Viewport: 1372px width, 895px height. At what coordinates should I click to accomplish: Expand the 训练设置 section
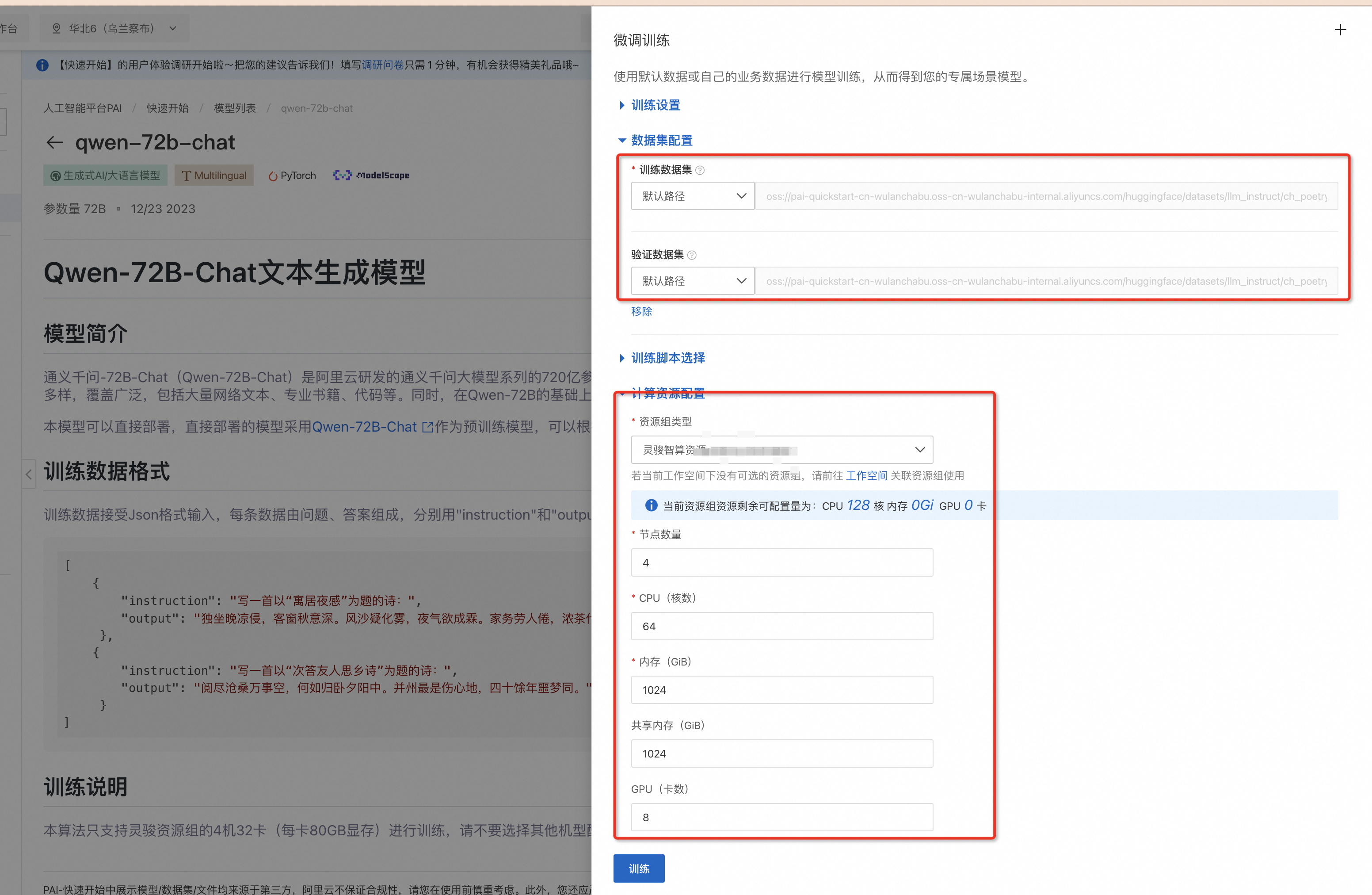pos(650,105)
